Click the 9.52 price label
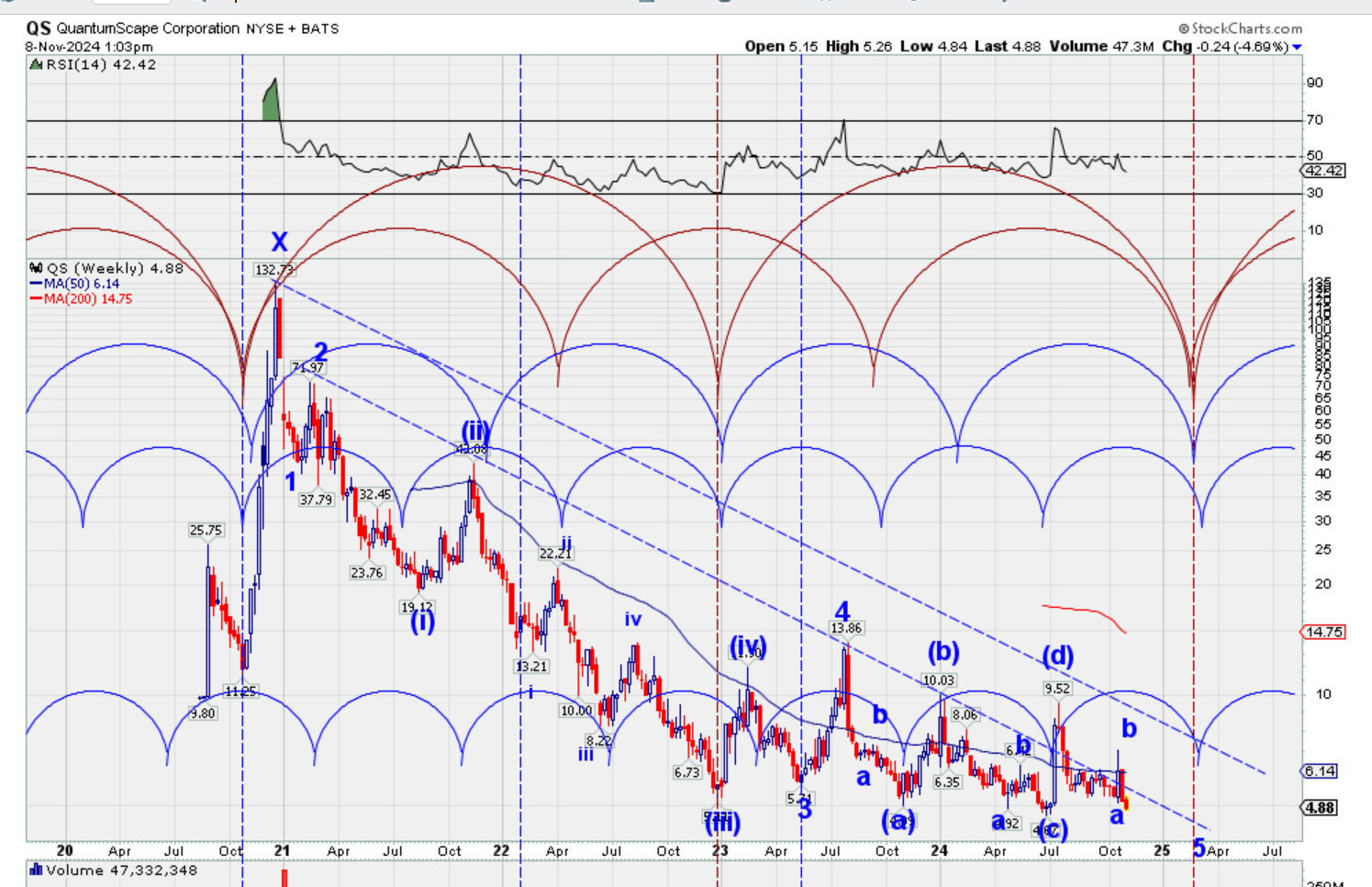The width and height of the screenshot is (1372, 887). (1057, 689)
